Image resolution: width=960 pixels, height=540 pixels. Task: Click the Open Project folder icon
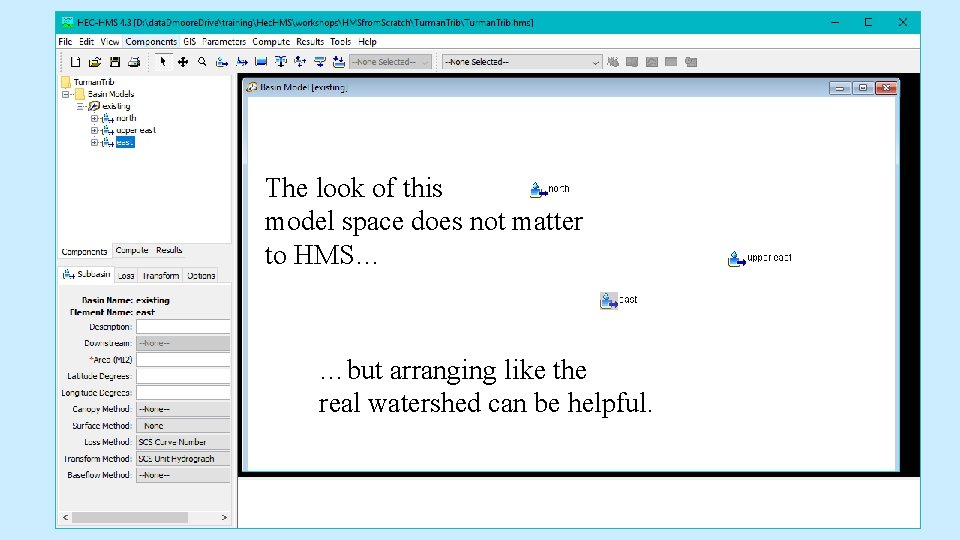(95, 62)
